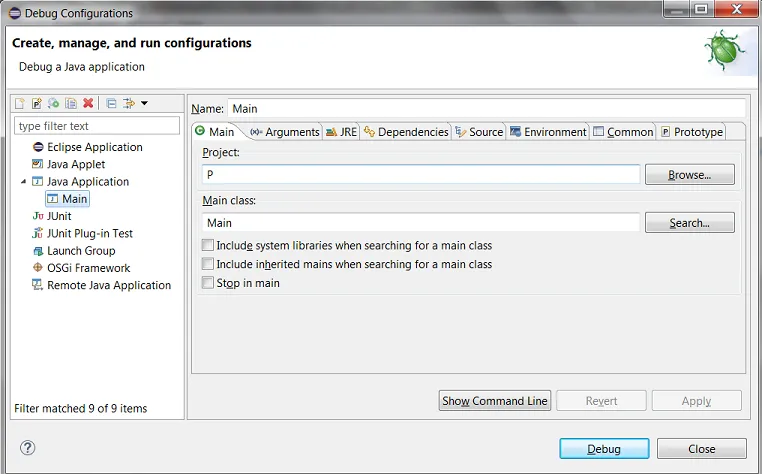Delete selected configuration with red X

tap(88, 103)
